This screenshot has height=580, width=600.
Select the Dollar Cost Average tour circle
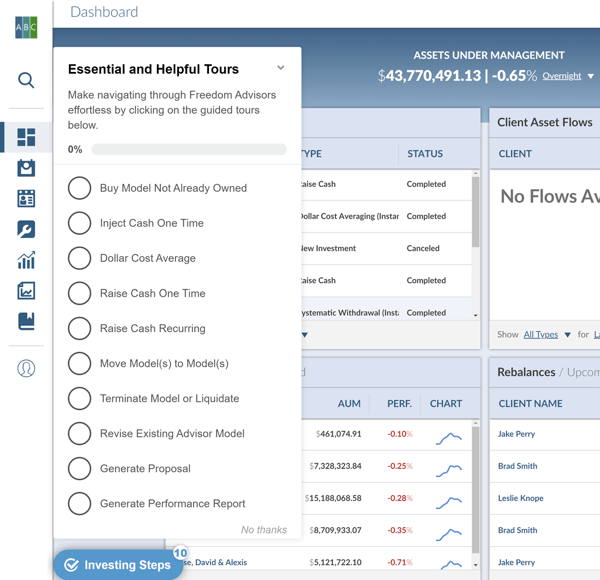pos(80,258)
